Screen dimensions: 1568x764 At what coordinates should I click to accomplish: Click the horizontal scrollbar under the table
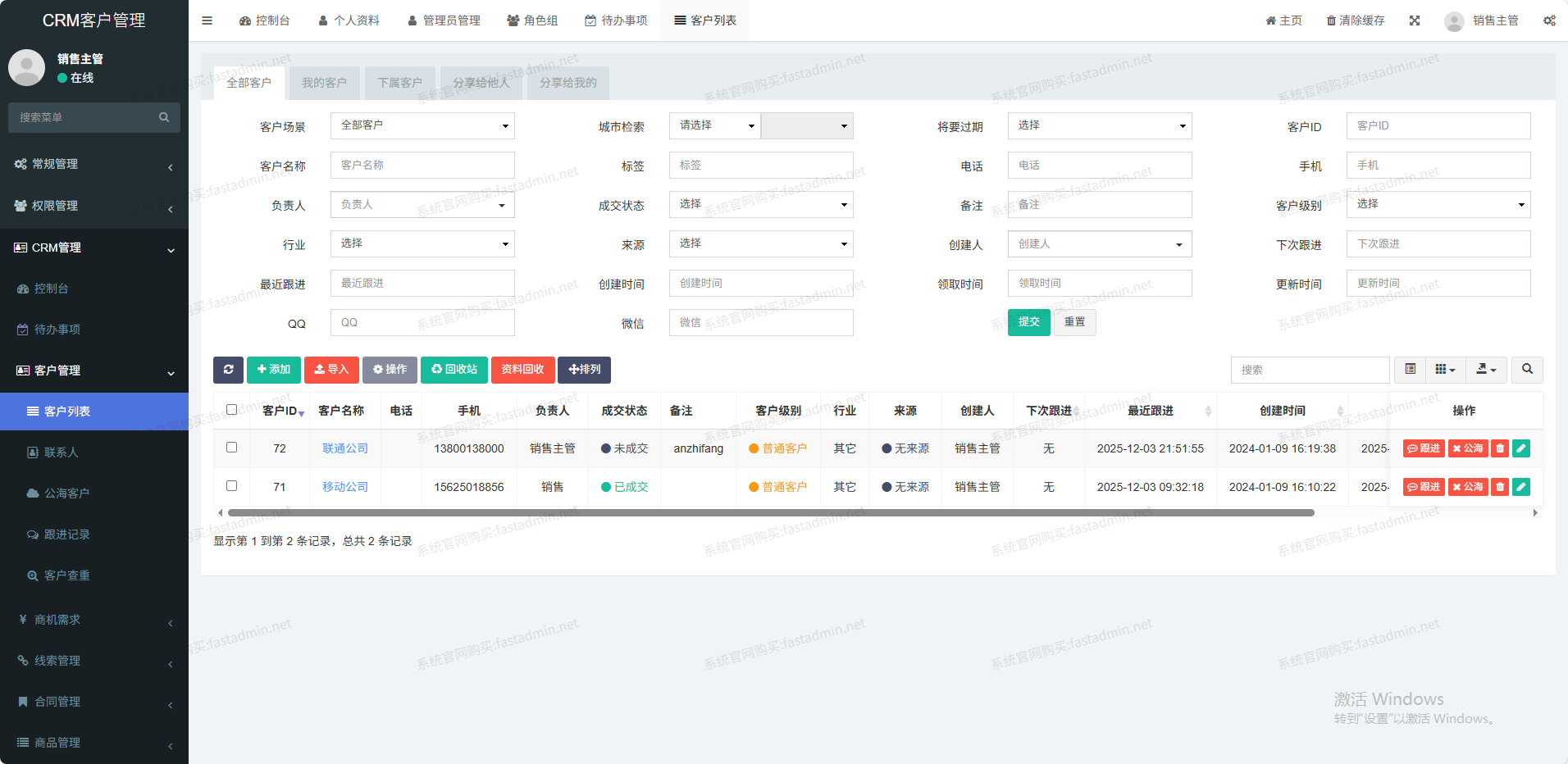[x=771, y=512]
